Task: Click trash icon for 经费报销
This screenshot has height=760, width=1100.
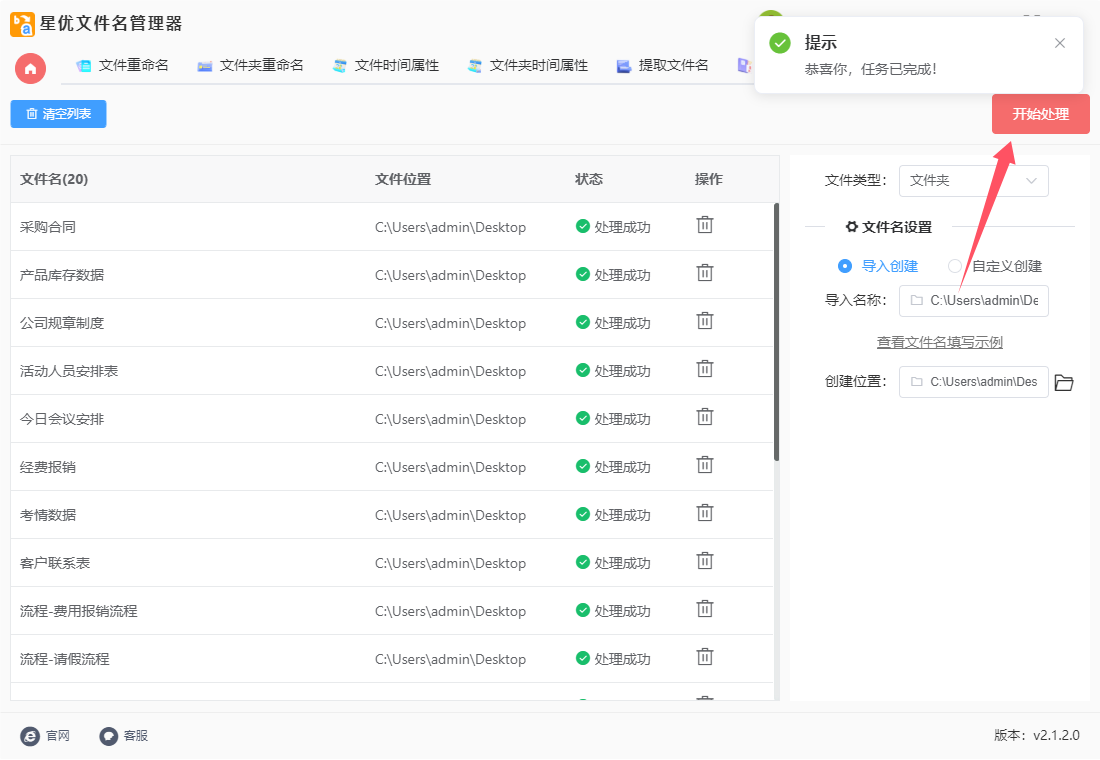Action: click(x=704, y=465)
